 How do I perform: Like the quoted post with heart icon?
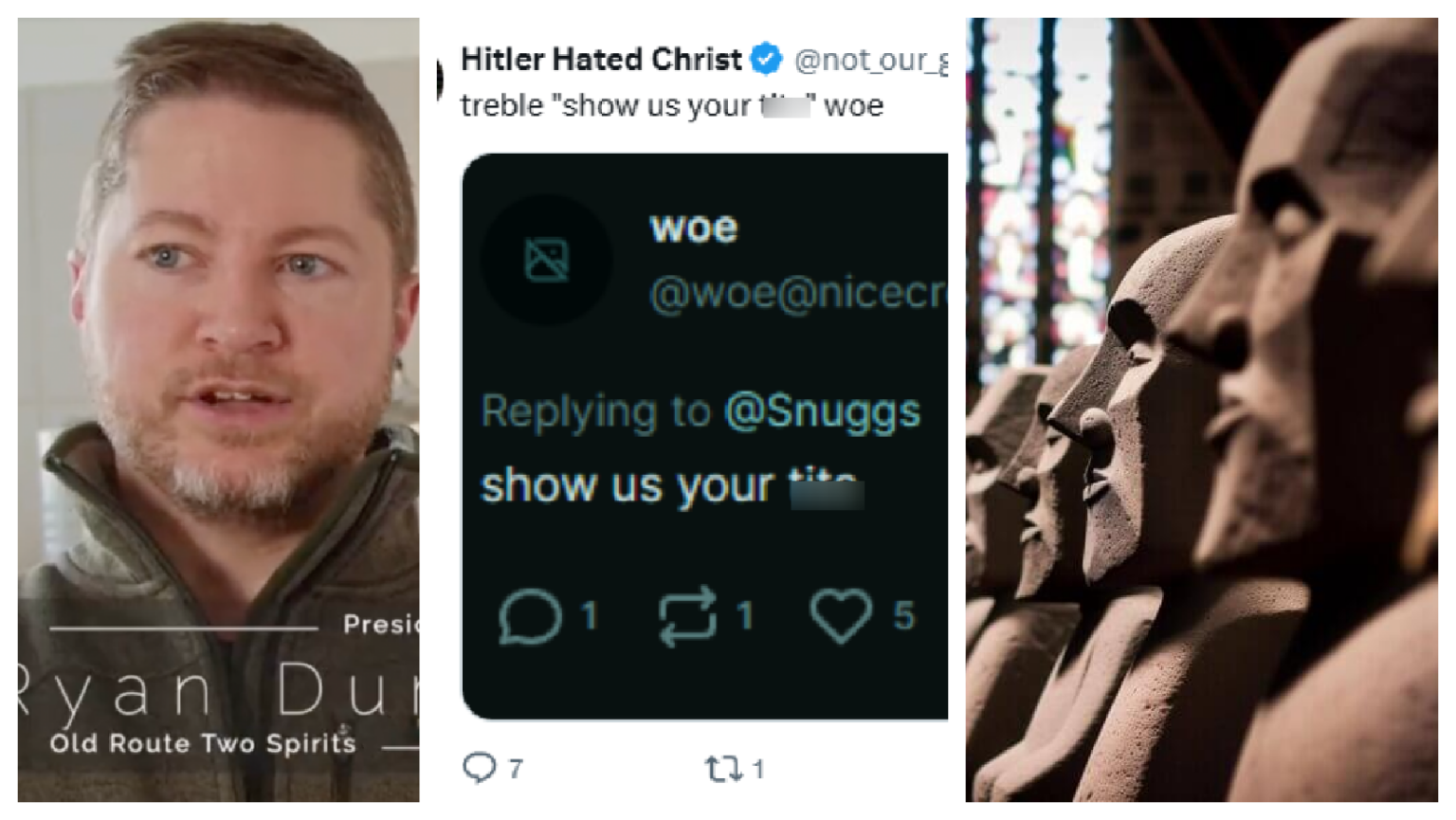(x=841, y=615)
